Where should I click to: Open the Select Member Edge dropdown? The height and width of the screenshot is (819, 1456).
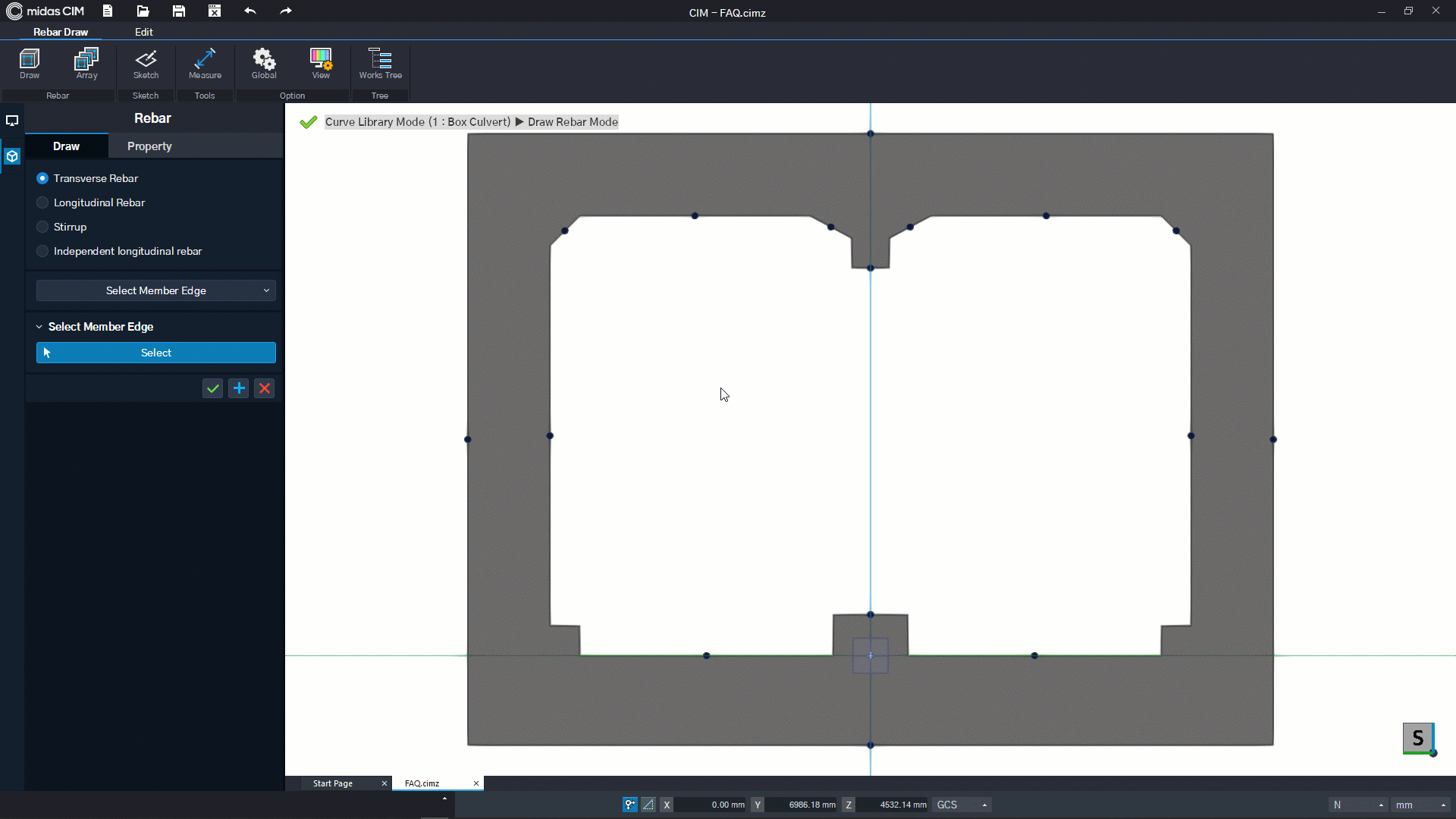pos(156,290)
